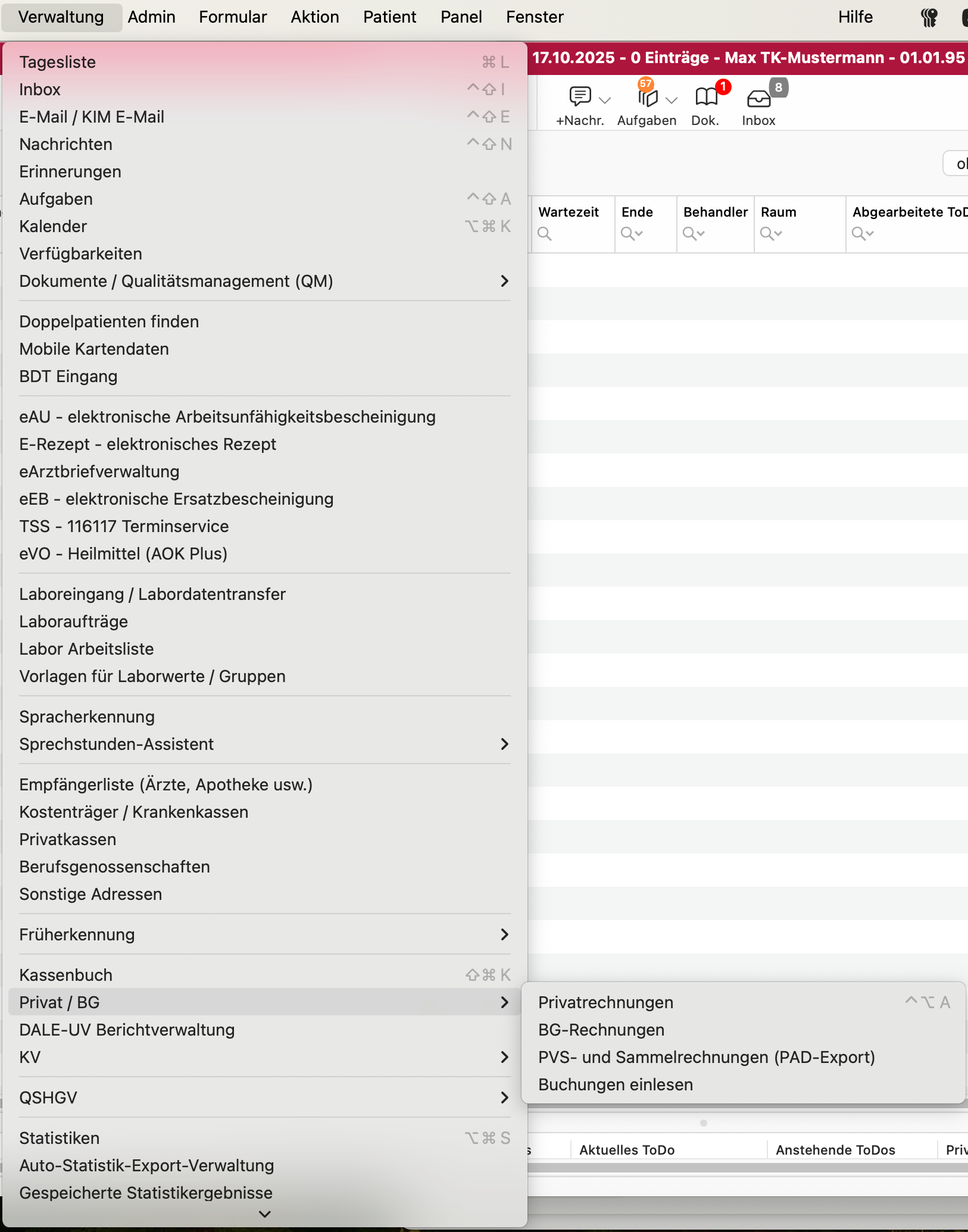Screen dimensions: 968x1232
Task: Click the Inbox tray toolbar icon
Action: click(x=758, y=98)
